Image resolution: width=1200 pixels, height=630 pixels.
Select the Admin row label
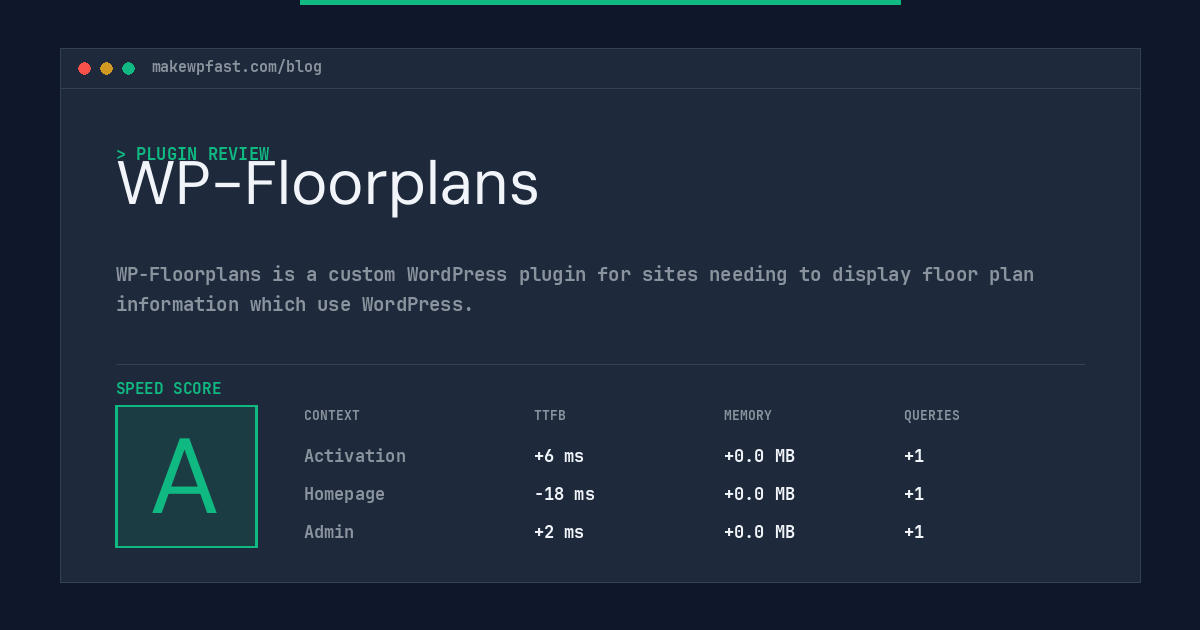329,532
